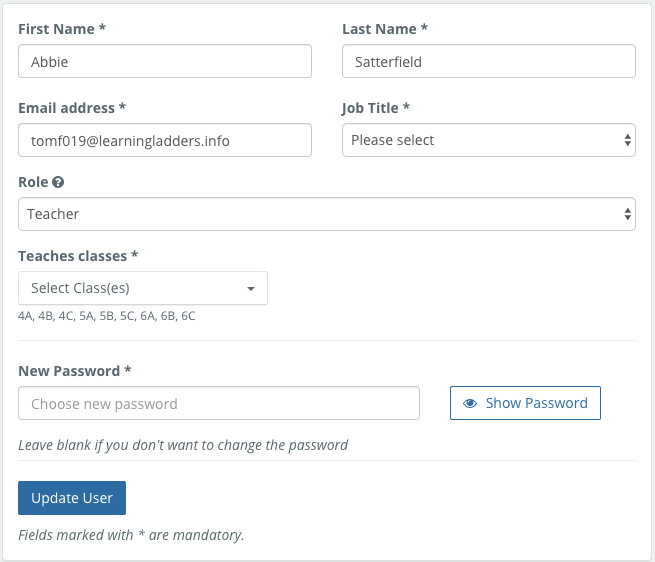The image size is (655, 562).
Task: Click the Last Name field containing Satterfield
Action: pos(488,61)
